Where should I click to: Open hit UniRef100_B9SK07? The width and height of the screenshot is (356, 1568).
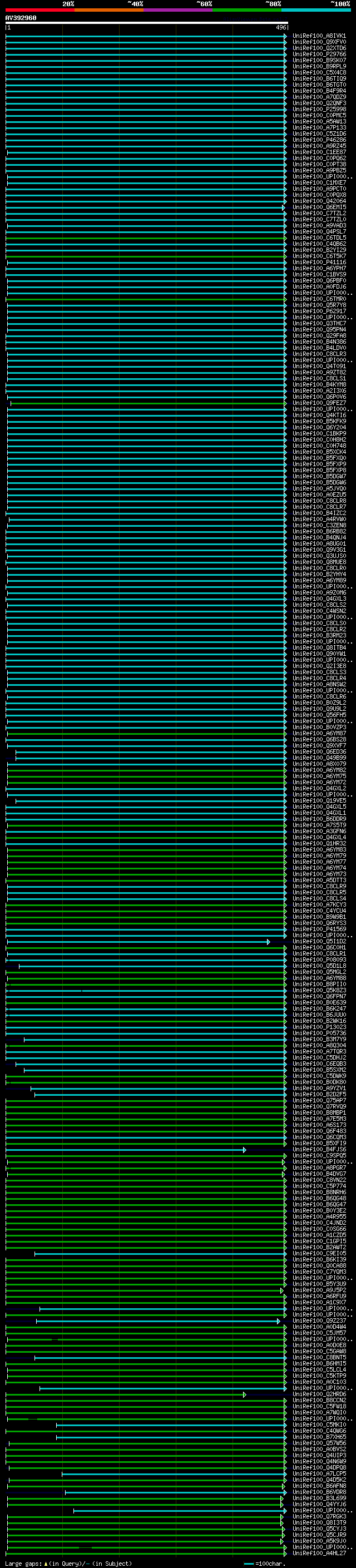coord(319,60)
